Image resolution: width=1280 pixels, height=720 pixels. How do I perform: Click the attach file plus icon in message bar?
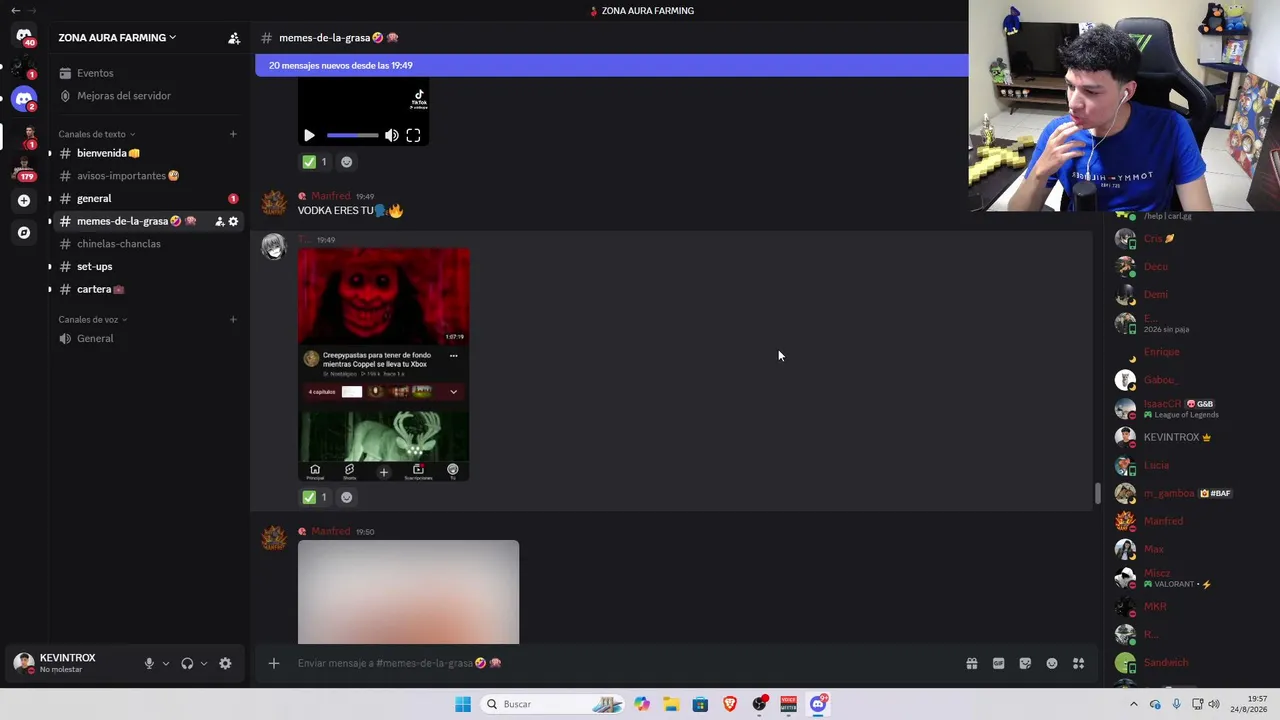pyautogui.click(x=273, y=663)
